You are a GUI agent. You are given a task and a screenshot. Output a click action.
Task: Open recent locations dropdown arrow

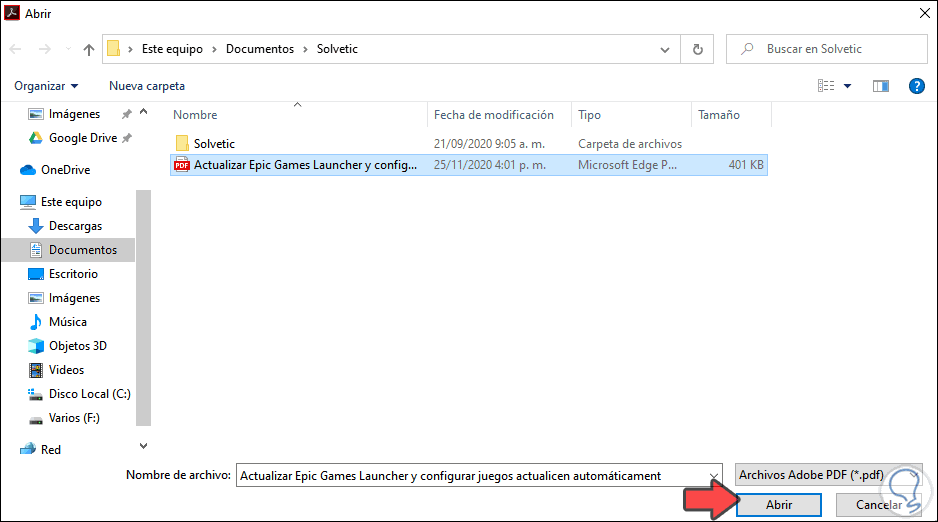(x=68, y=49)
